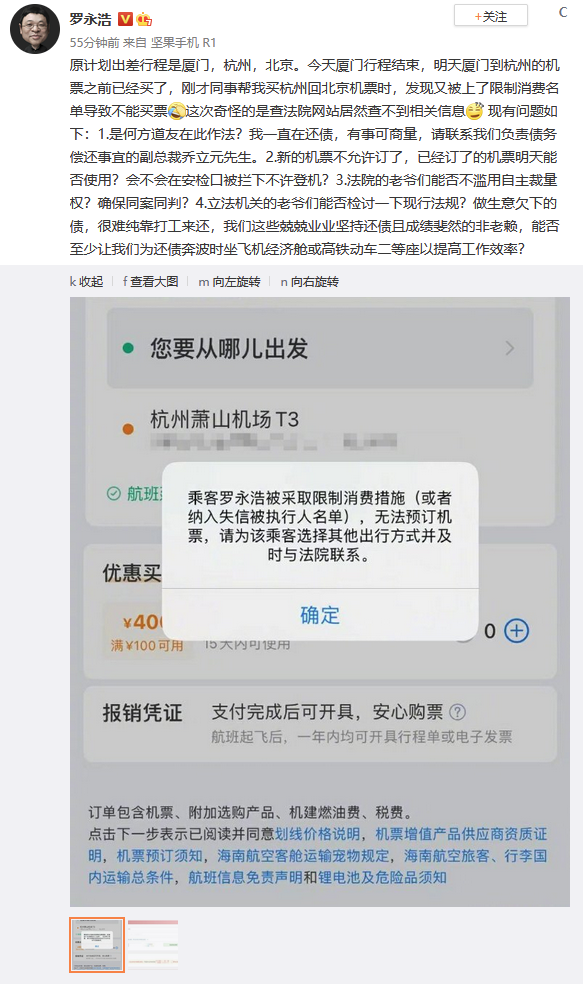The height and width of the screenshot is (989, 583).
Task: Rotate image left with 向左旋转
Action: (230, 282)
